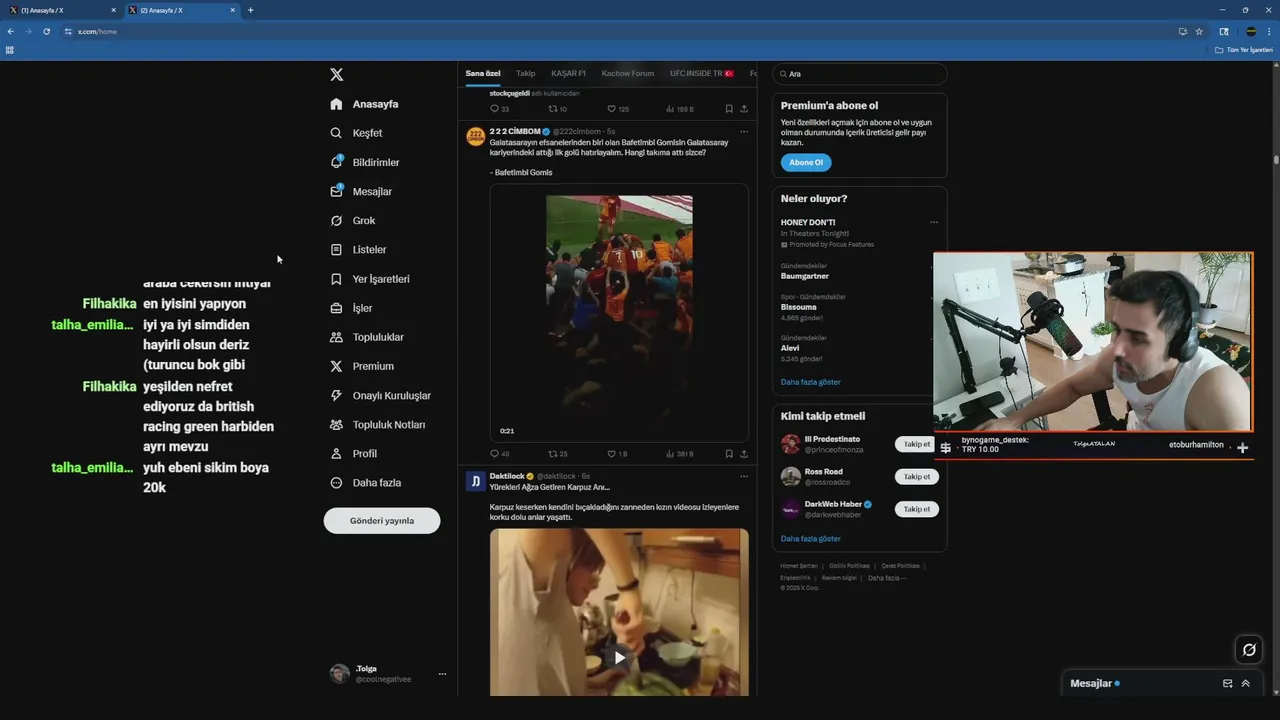Viewport: 1280px width, 720px height.
Task: Like the 222 CİMBOM post
Action: point(612,454)
